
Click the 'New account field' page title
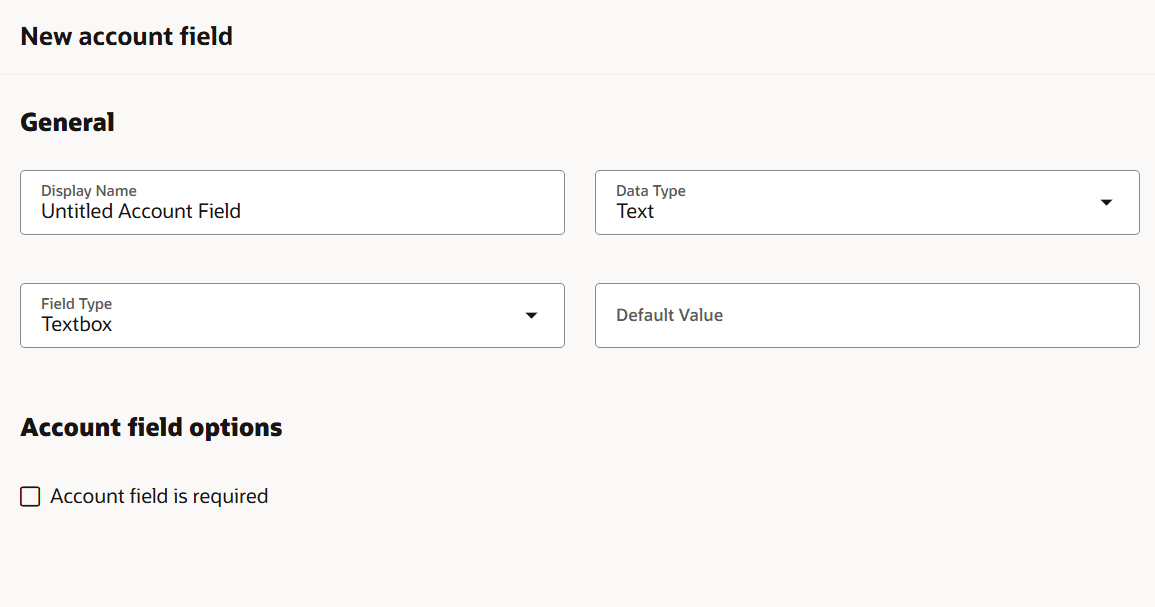point(127,37)
